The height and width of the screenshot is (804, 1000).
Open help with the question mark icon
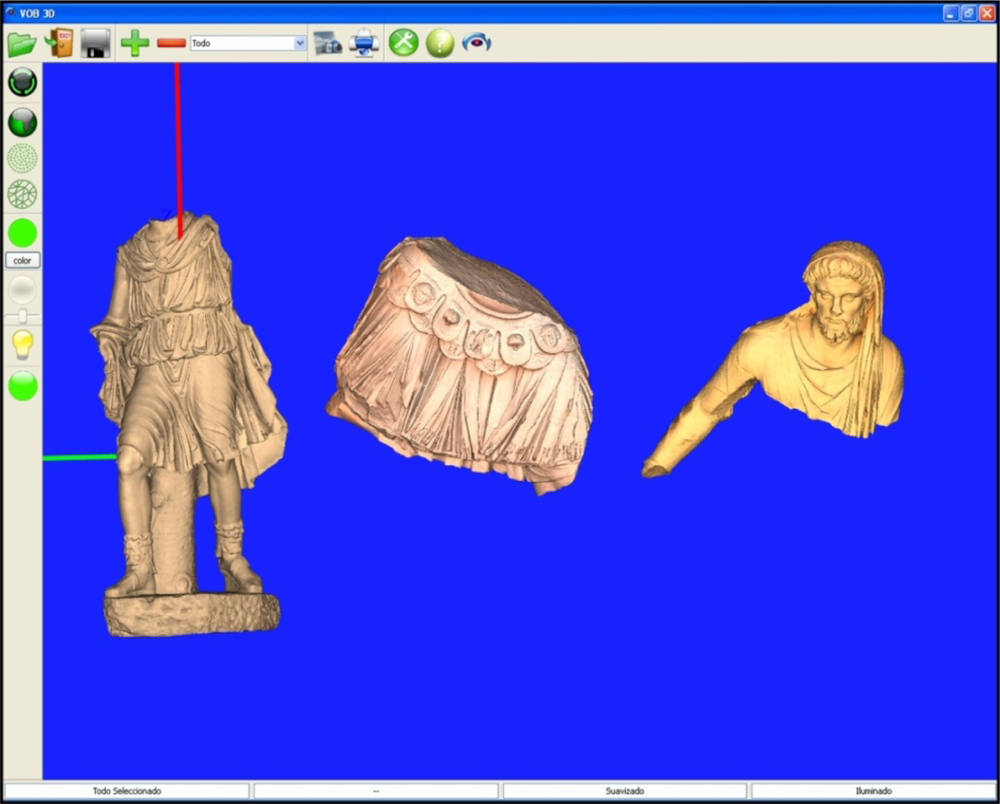click(x=440, y=43)
